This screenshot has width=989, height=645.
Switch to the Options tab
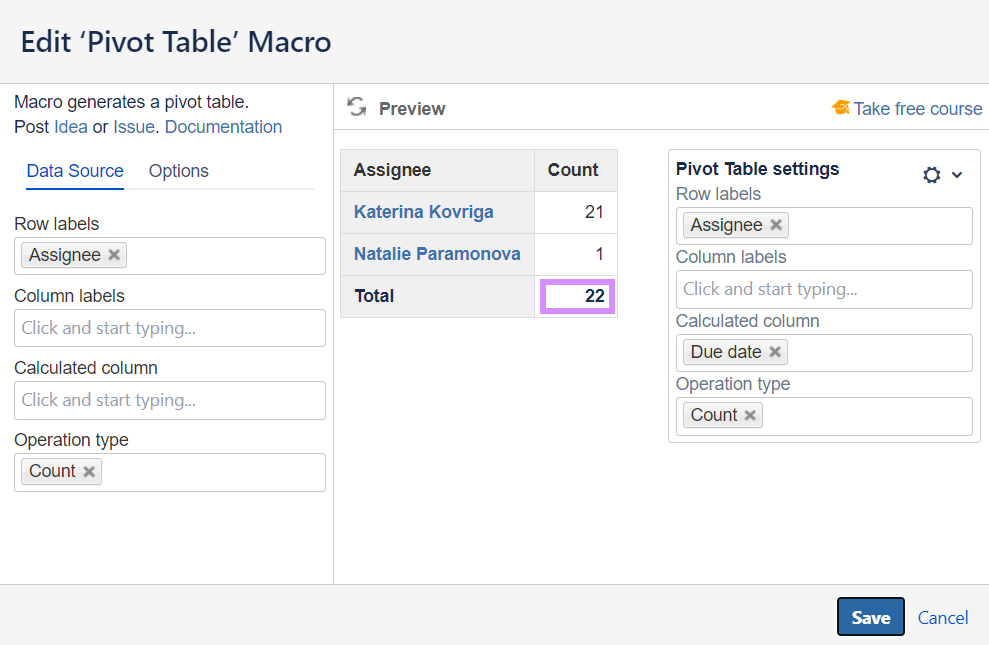click(x=179, y=171)
